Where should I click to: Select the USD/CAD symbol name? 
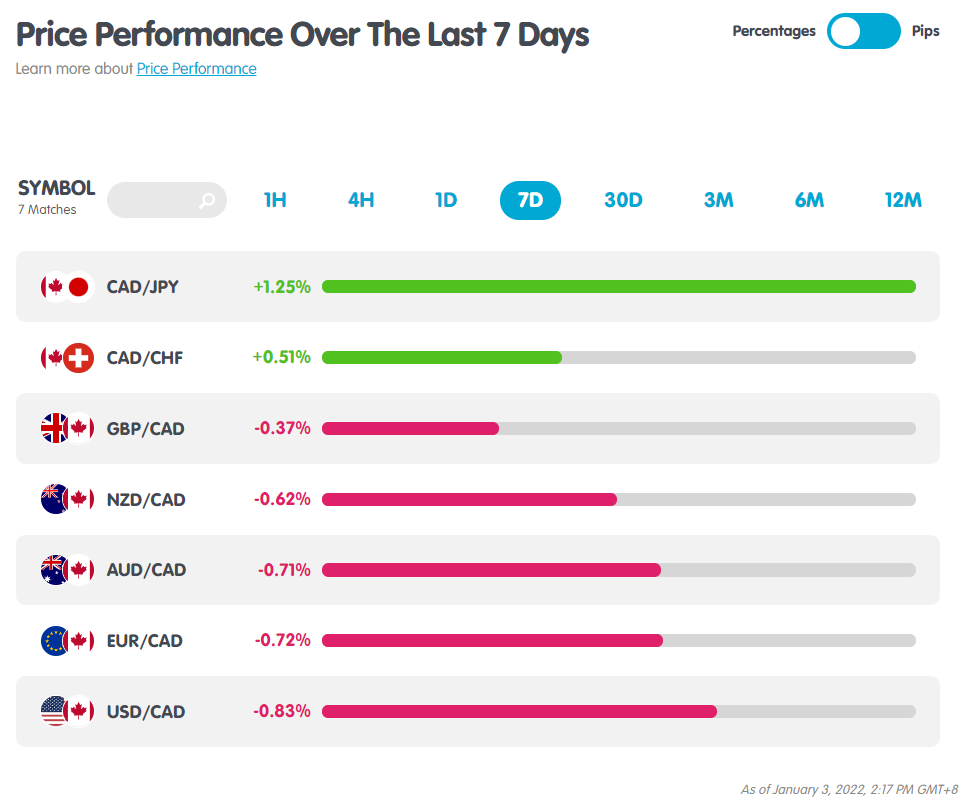coord(146,712)
